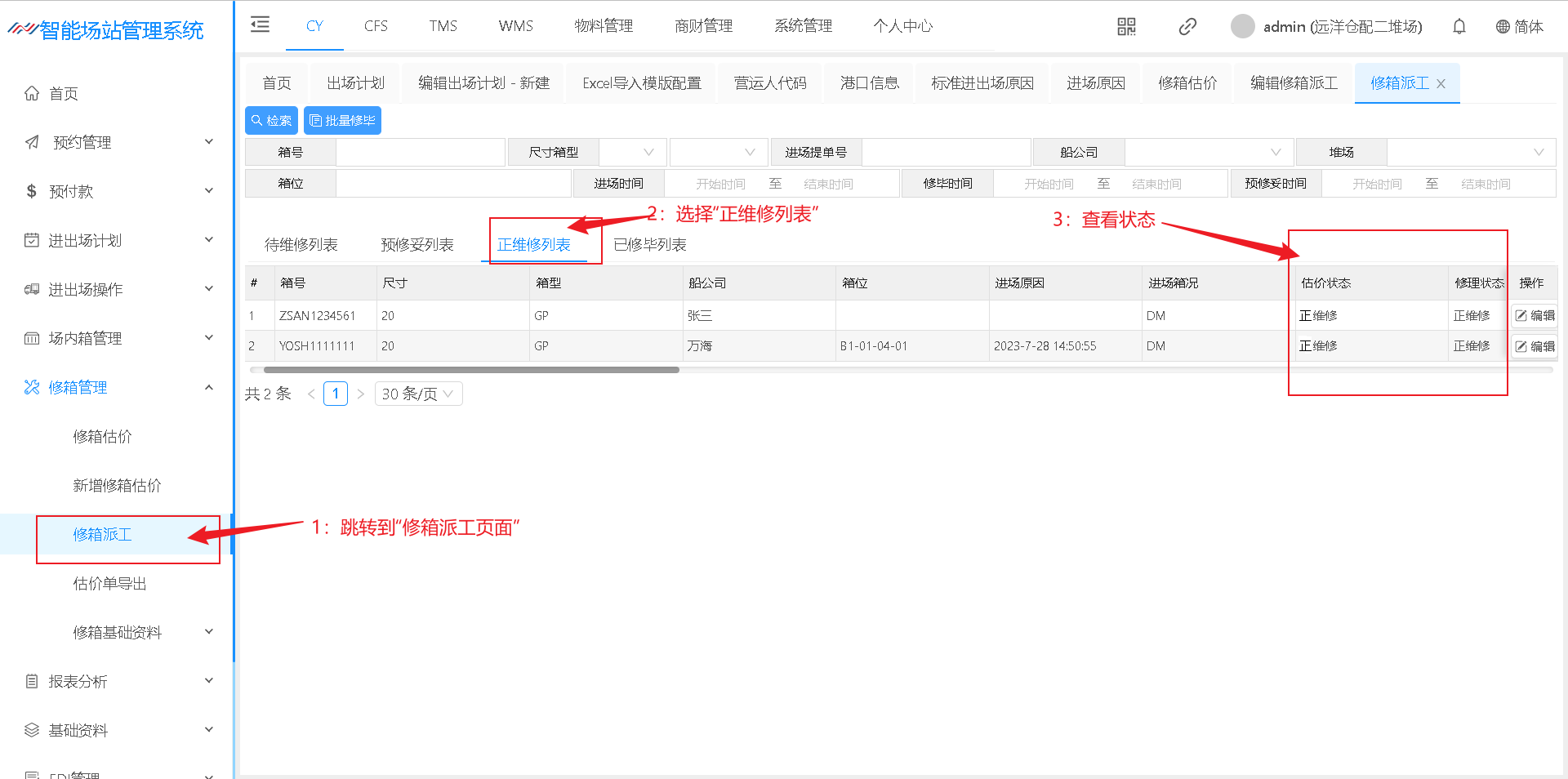
Task: Click the 首页 home icon in sidebar
Action: 32,93
